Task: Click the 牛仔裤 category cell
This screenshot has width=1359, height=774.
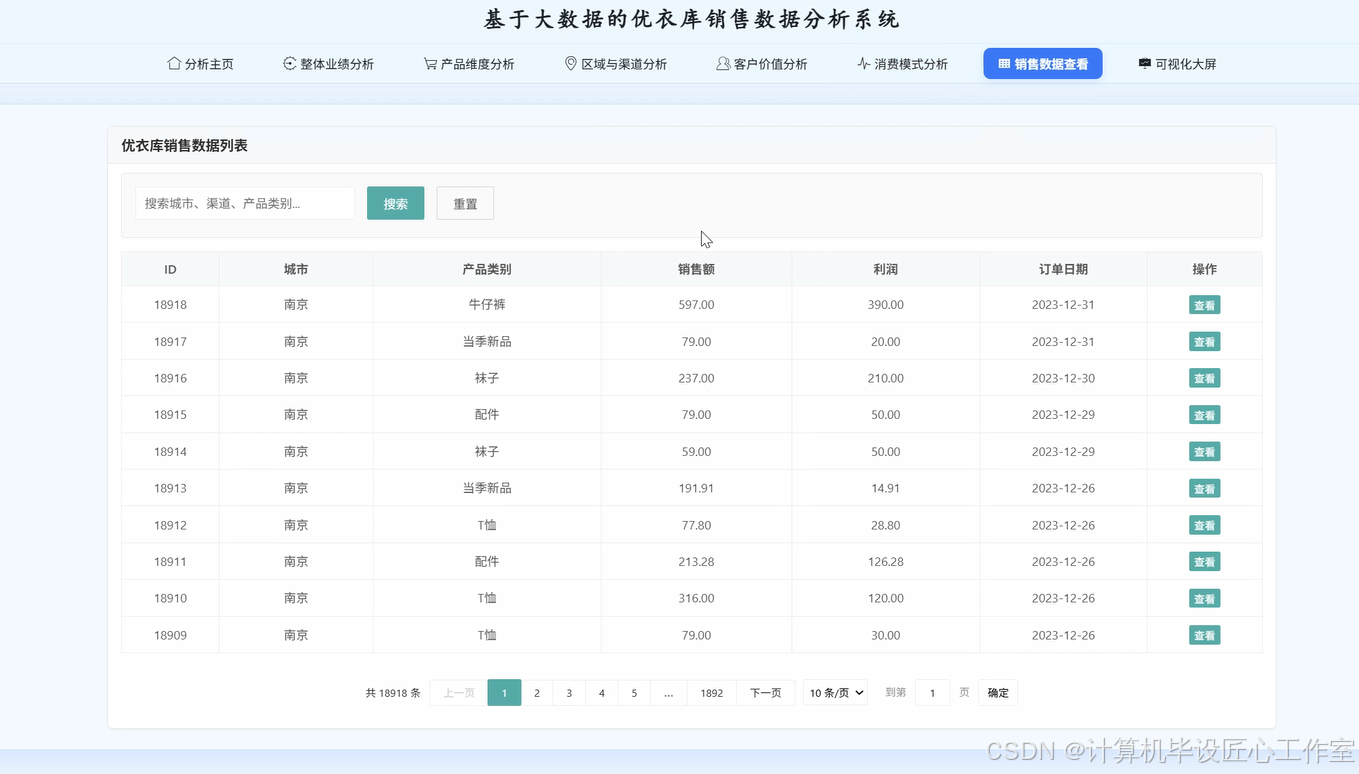Action: click(487, 305)
